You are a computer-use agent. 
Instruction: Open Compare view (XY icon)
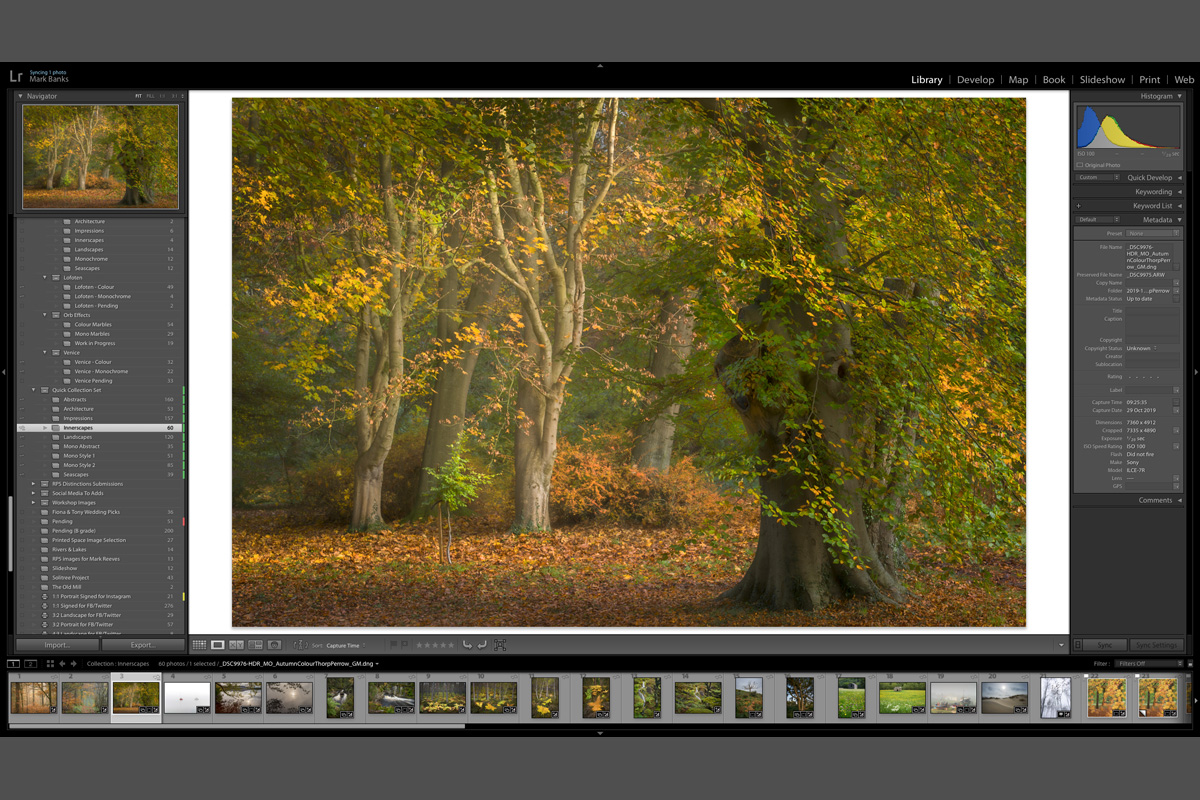pyautogui.click(x=236, y=646)
